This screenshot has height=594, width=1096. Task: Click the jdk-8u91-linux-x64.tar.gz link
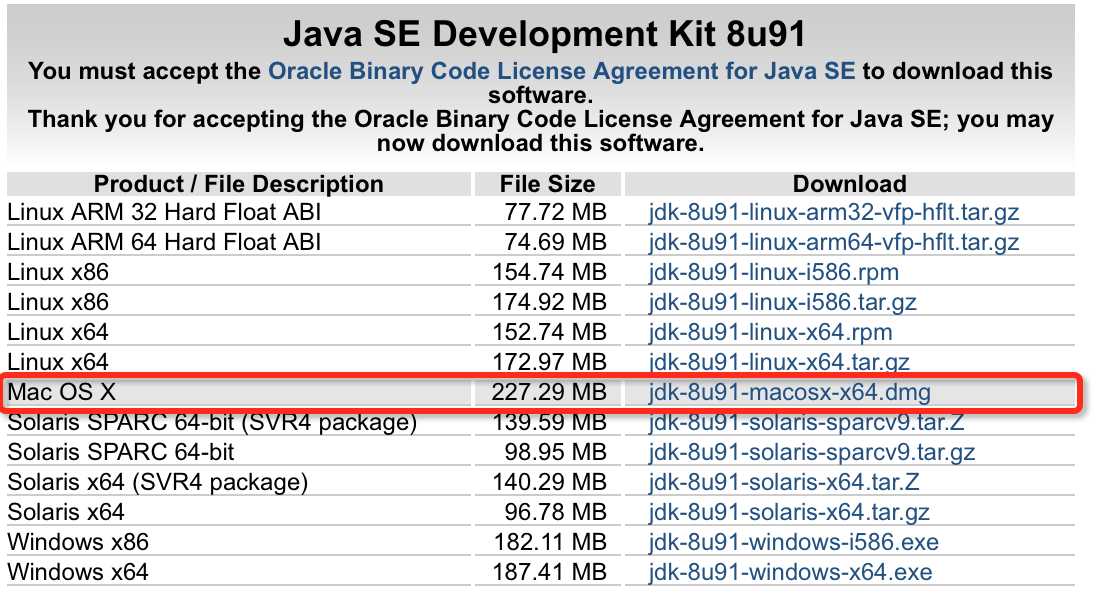coord(779,362)
